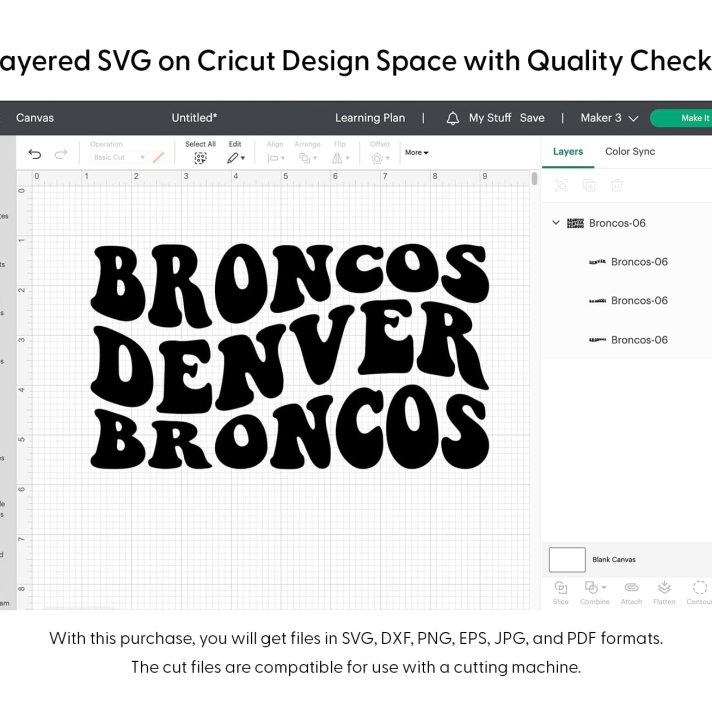Open the Basic Cut operation dropdown
Image resolution: width=712 pixels, height=712 pixels.
119,158
